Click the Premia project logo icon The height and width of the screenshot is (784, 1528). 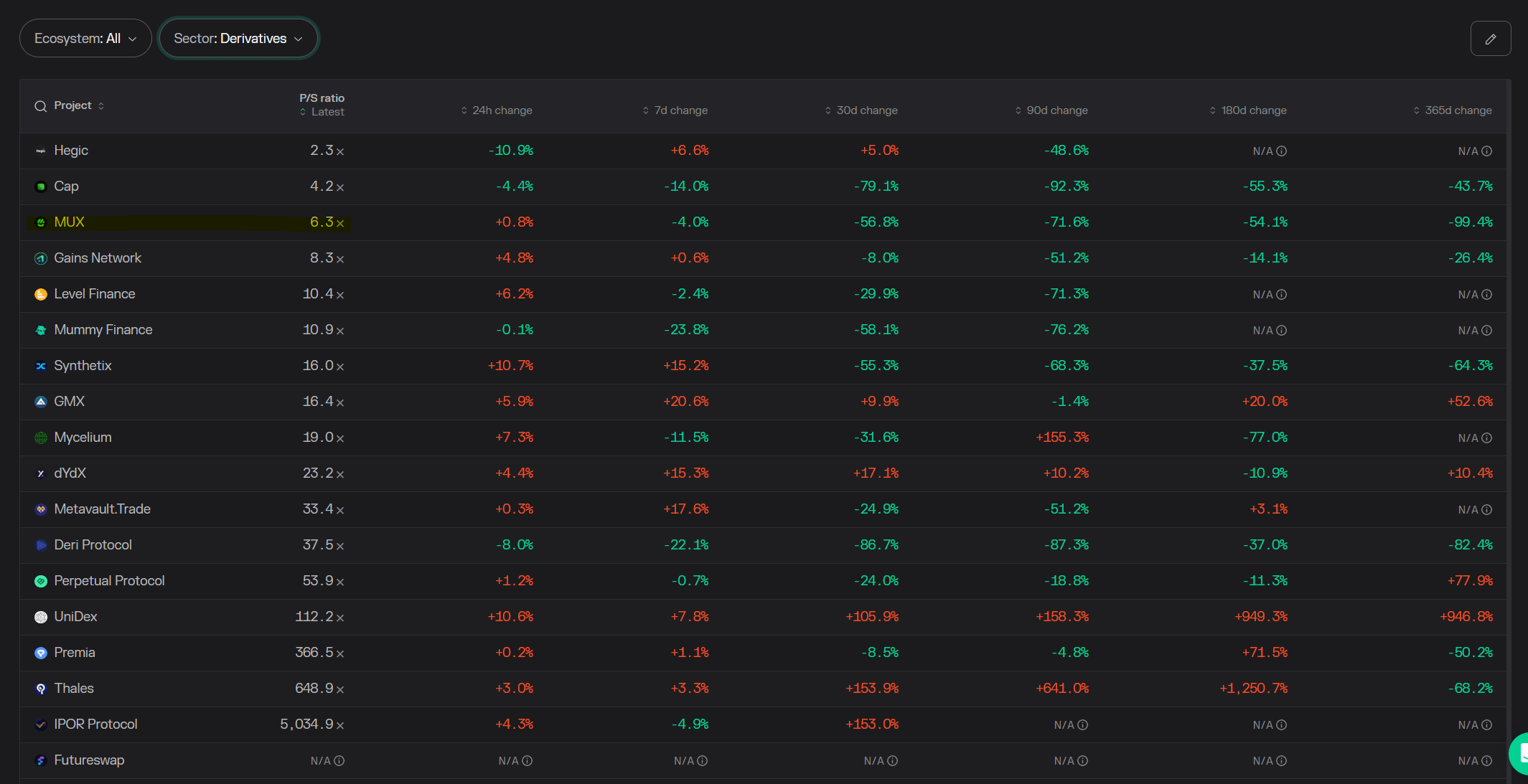coord(41,653)
